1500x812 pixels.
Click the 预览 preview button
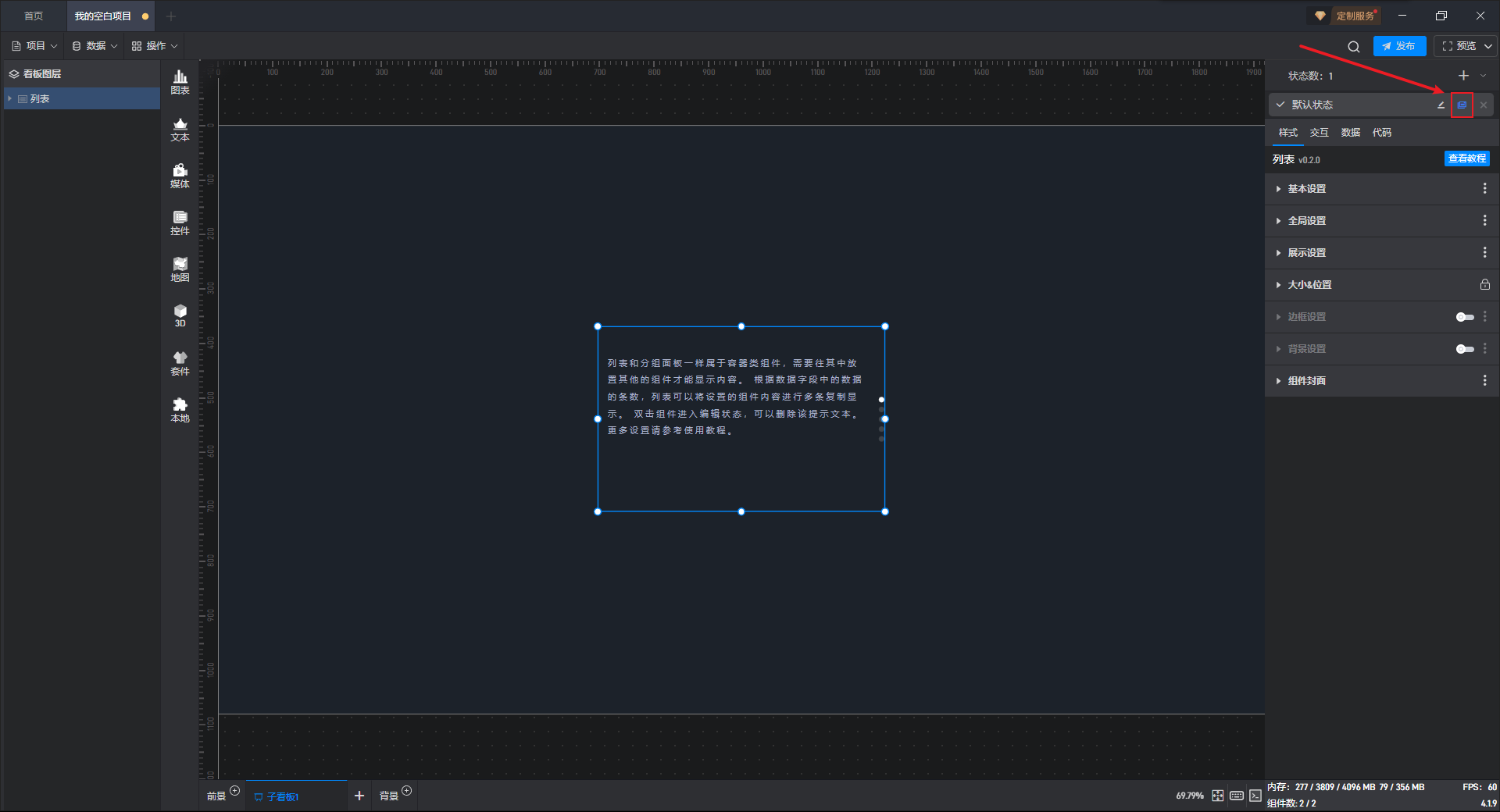click(1459, 46)
